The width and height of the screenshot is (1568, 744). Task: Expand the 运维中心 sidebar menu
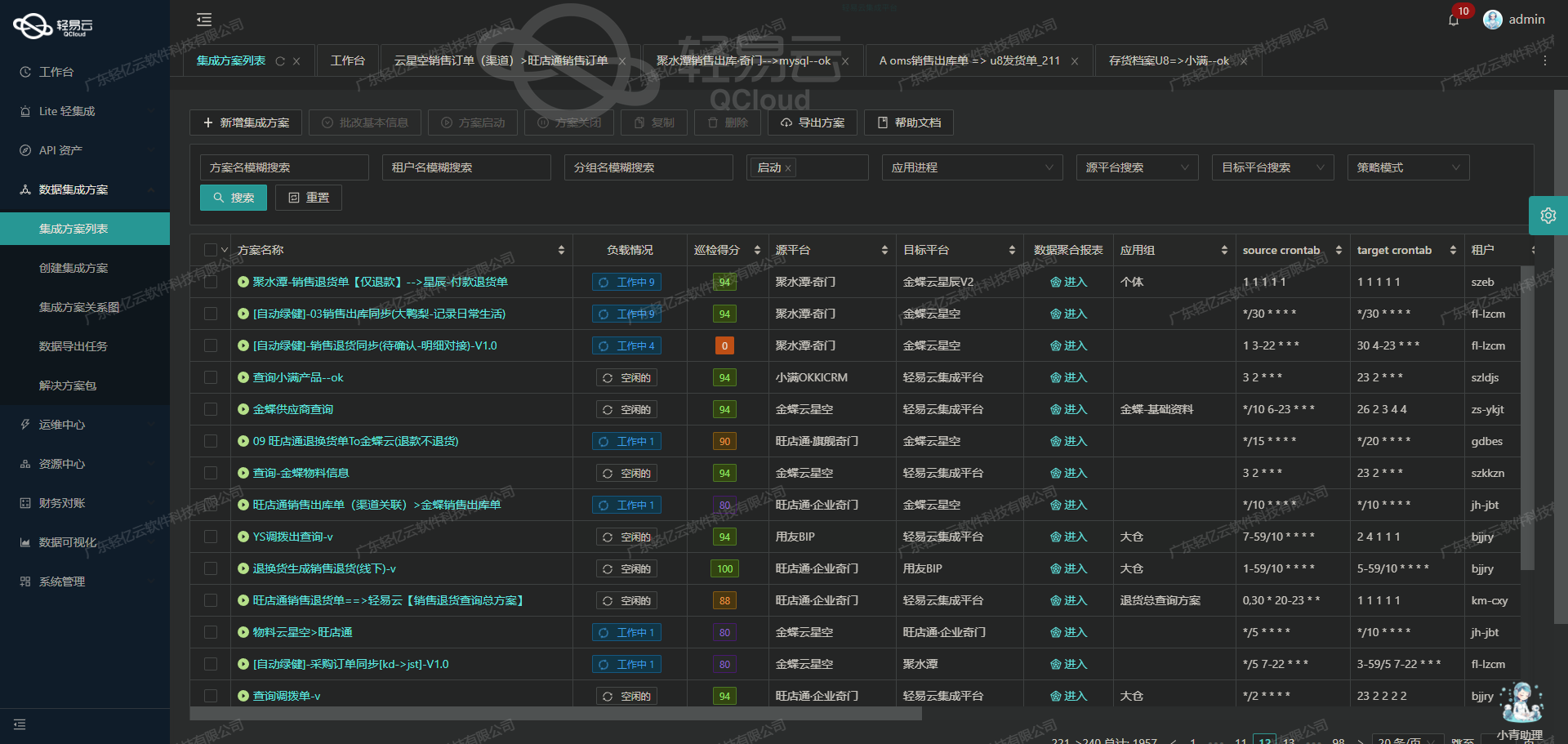(x=85, y=425)
